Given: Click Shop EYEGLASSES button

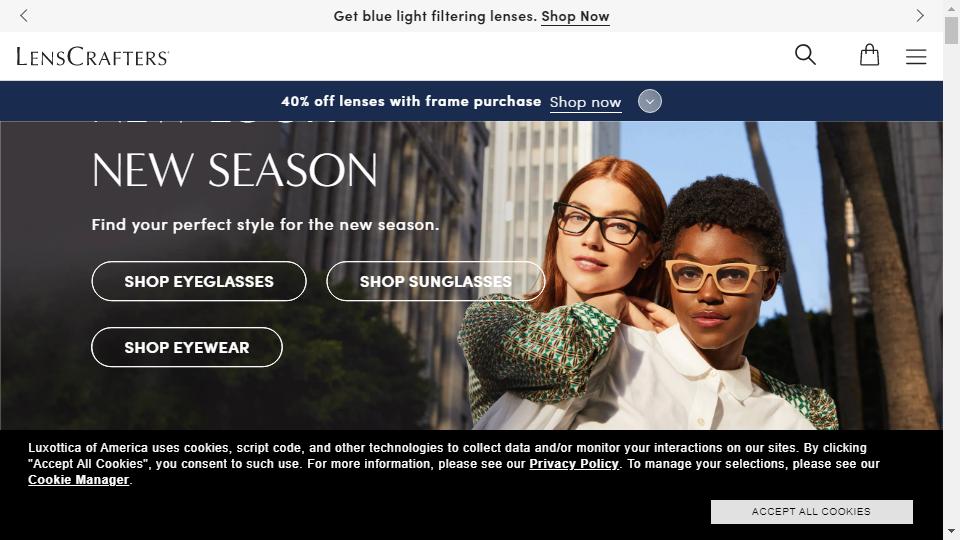Looking at the screenshot, I should [x=199, y=281].
